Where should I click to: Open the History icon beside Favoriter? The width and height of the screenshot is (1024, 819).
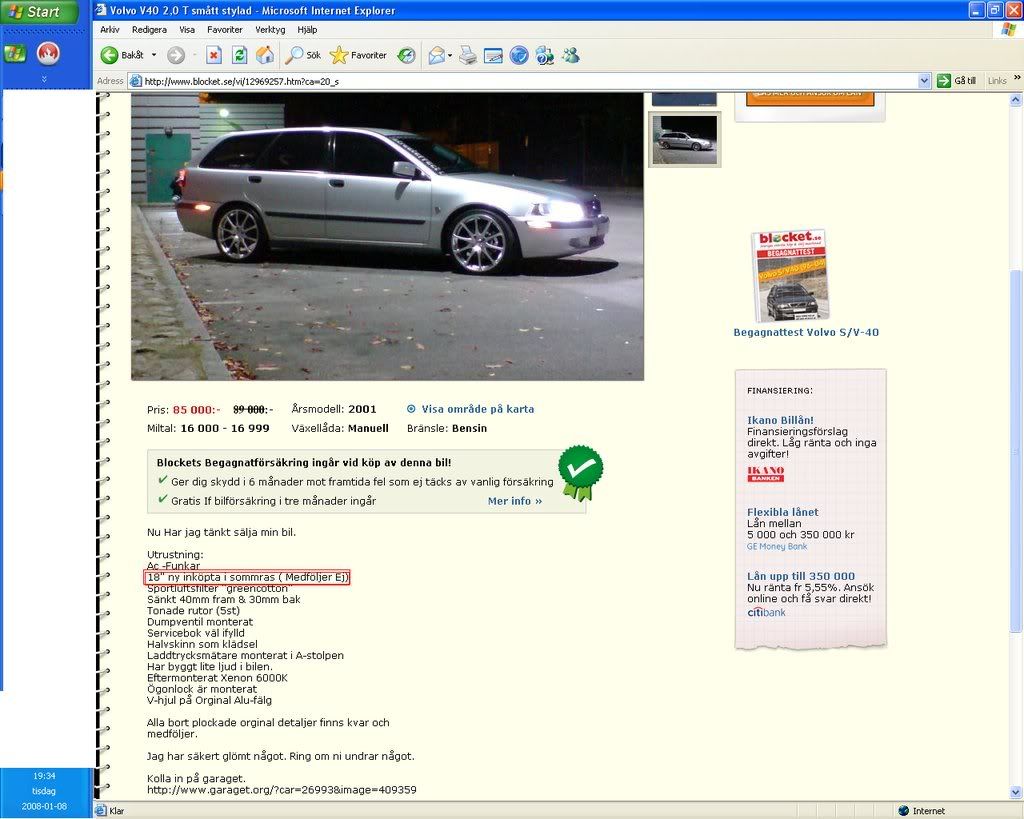pos(407,55)
